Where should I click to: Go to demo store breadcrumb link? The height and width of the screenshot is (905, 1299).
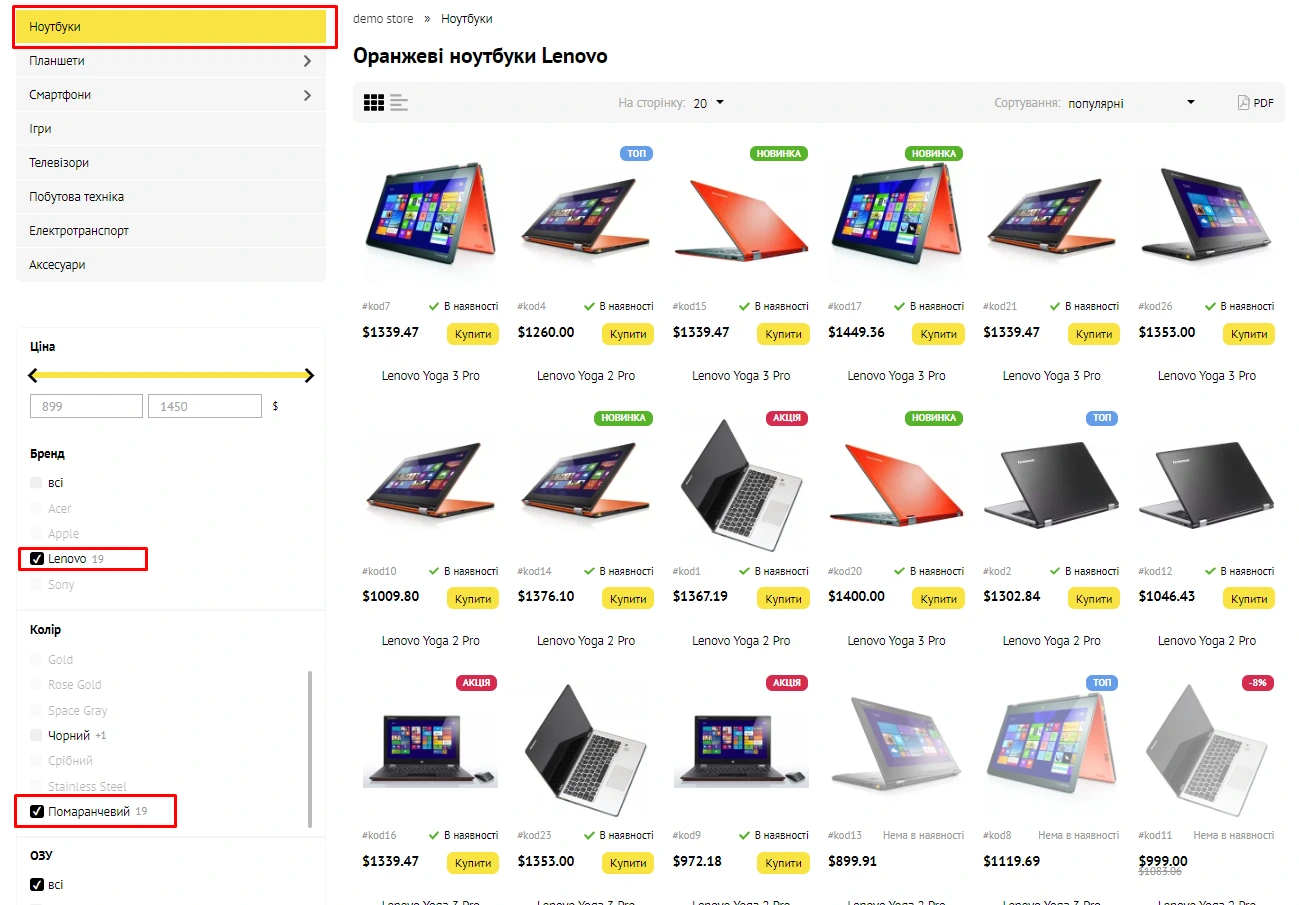pos(383,19)
